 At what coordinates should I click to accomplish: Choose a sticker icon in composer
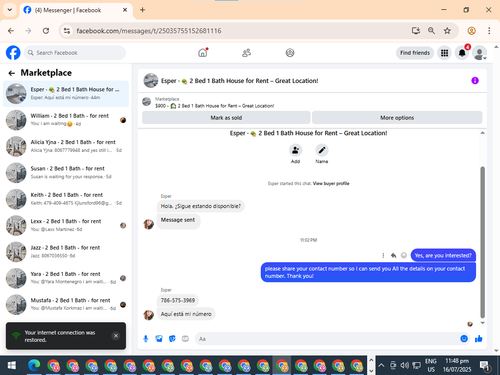[x=172, y=339]
